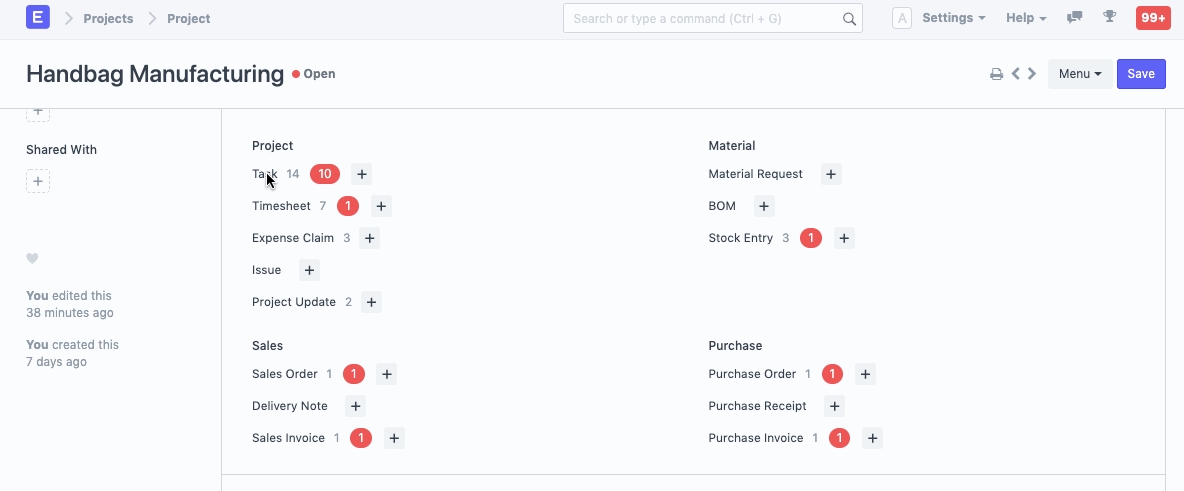Add new Material Request with plus
1184x491 pixels.
[x=830, y=174]
